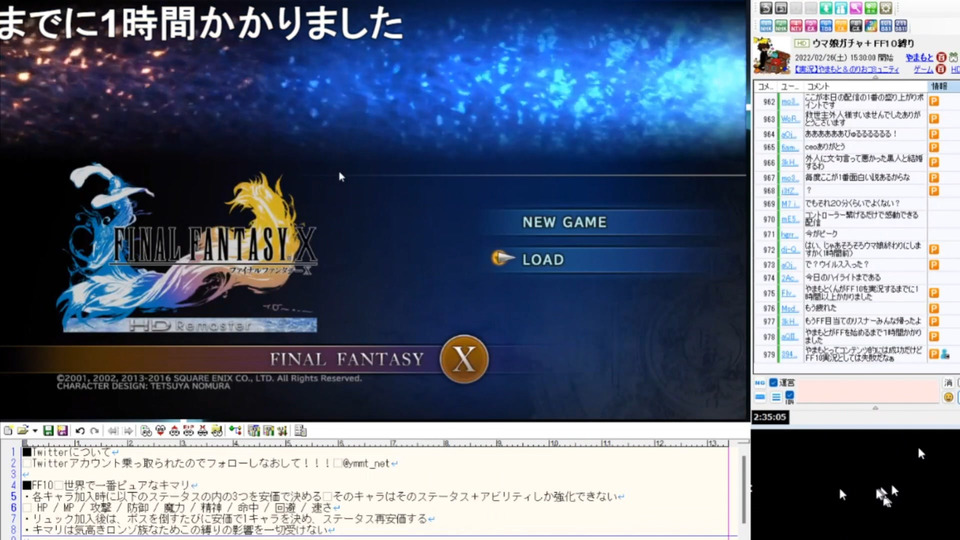Click the blue bar icon below NG
This screenshot has height=540, width=960.
click(x=760, y=397)
